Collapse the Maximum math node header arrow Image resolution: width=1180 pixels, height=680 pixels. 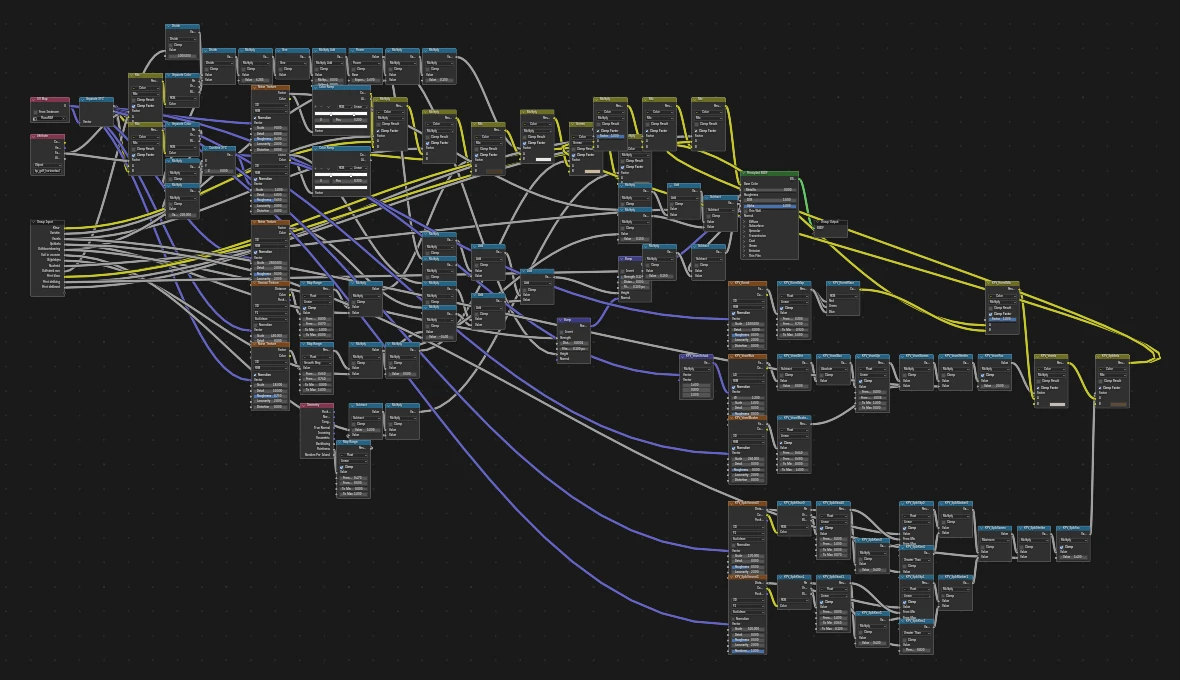981,528
